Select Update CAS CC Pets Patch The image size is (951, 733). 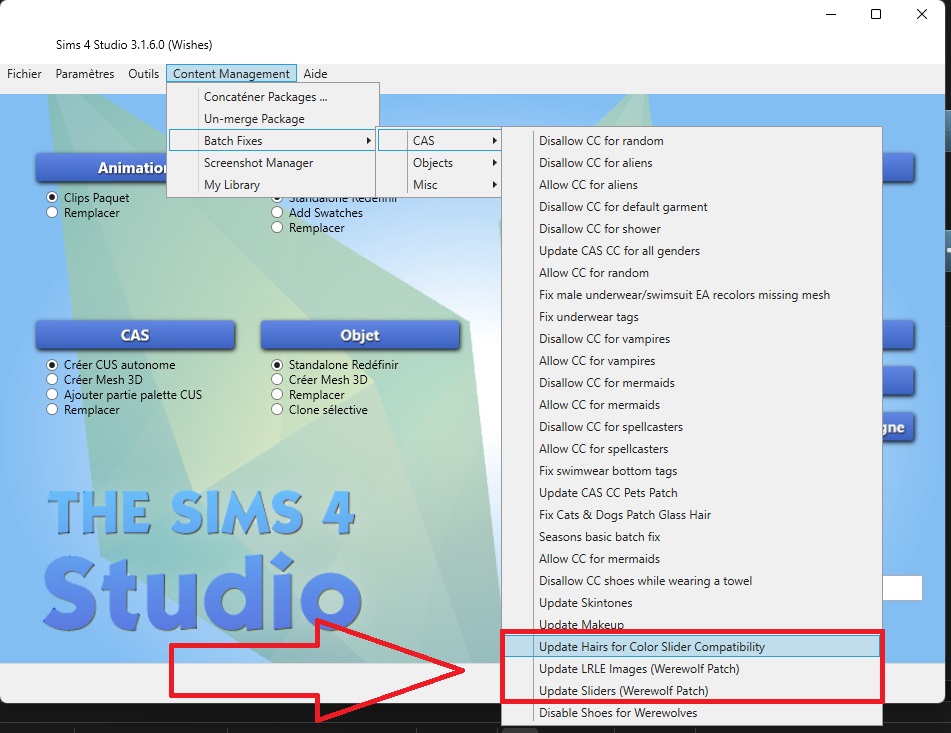coord(691,492)
